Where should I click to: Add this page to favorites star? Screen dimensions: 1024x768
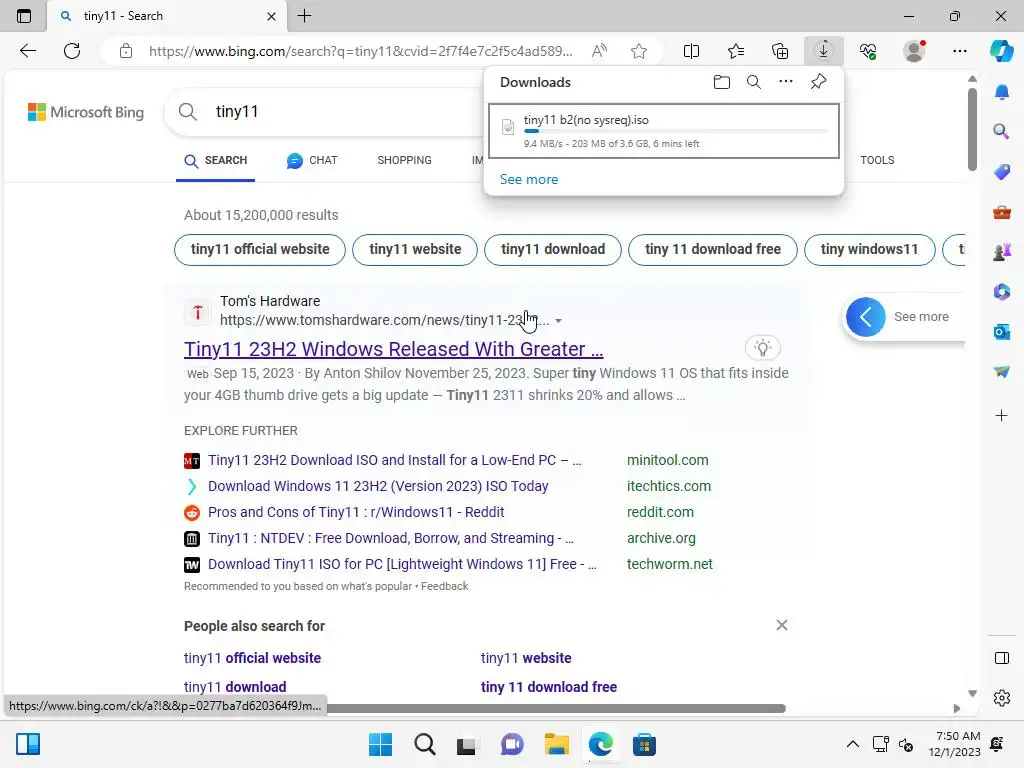pyautogui.click(x=639, y=51)
